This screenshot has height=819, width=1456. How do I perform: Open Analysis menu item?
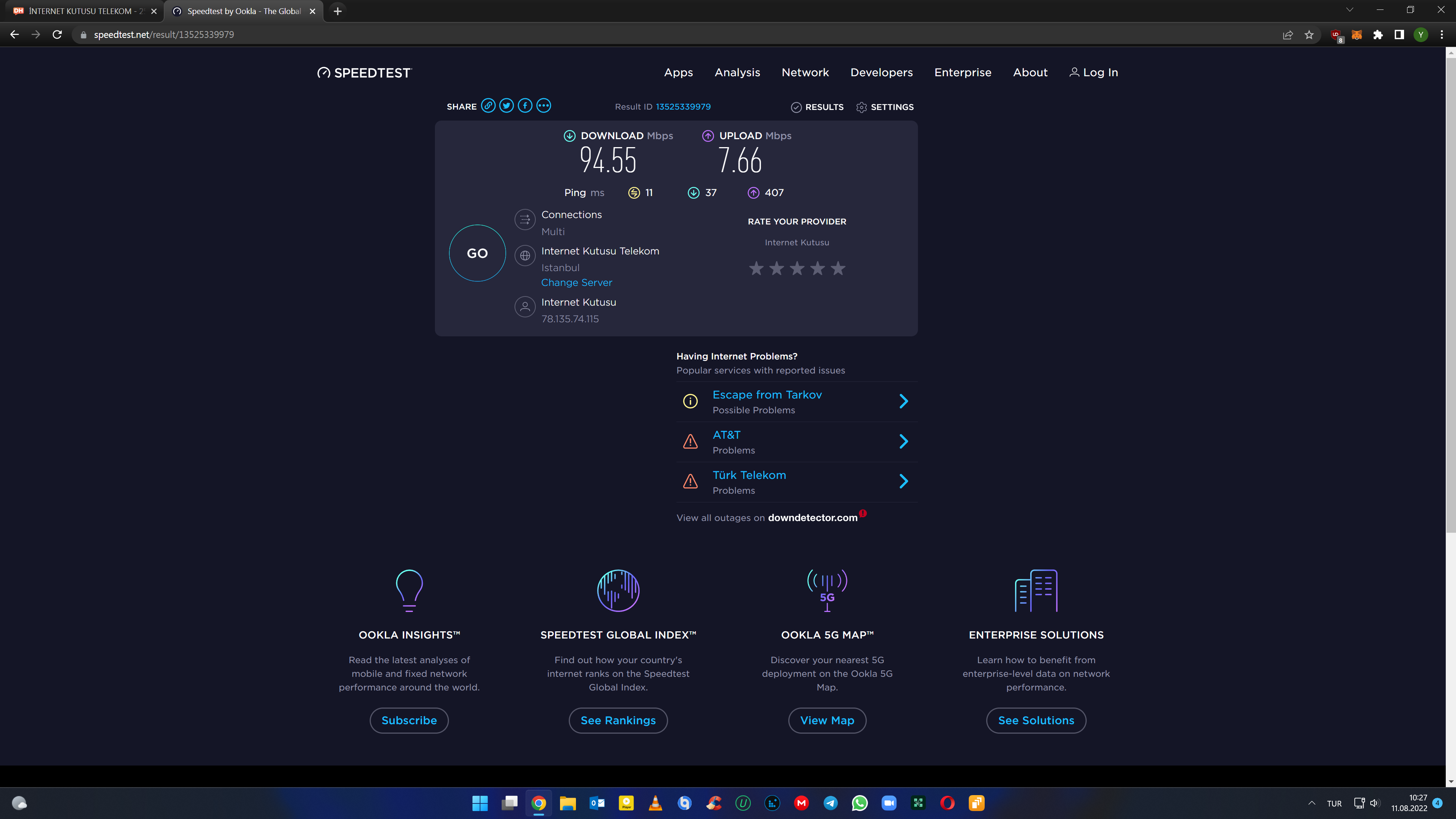737,72
